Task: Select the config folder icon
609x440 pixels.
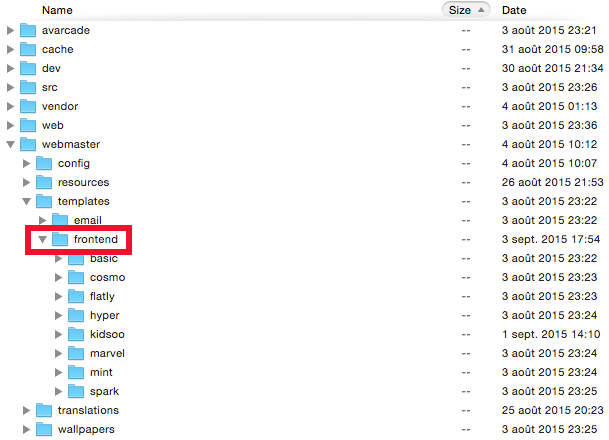Action: 44,163
